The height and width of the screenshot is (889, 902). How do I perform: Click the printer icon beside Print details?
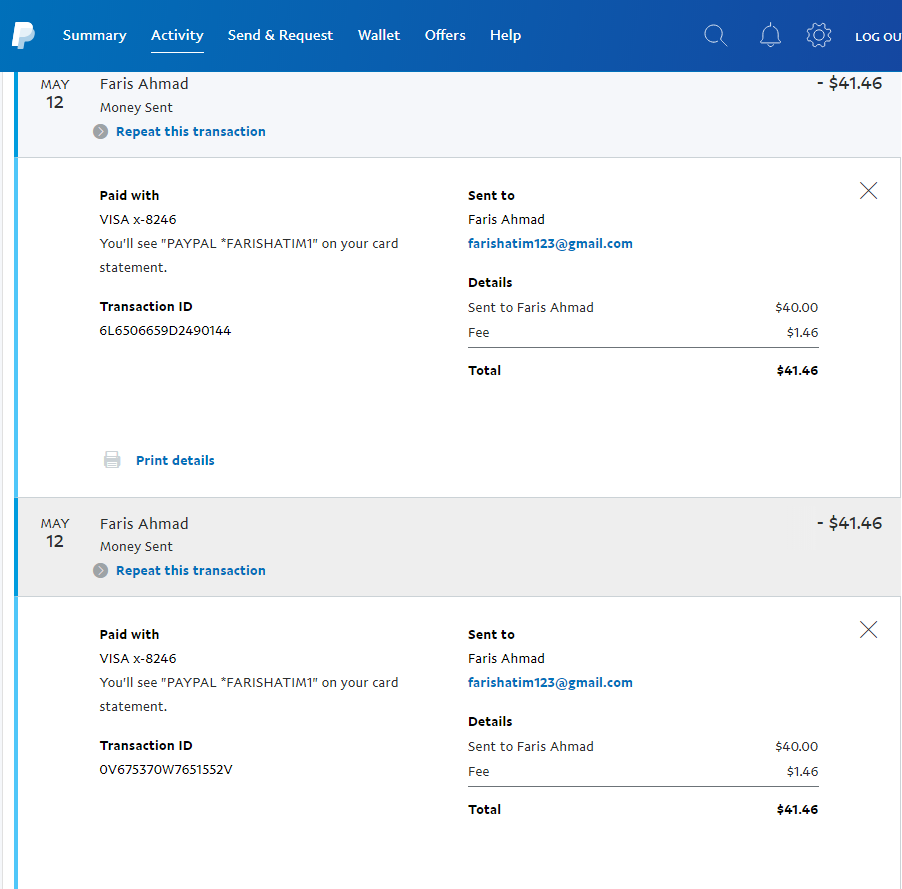[112, 460]
